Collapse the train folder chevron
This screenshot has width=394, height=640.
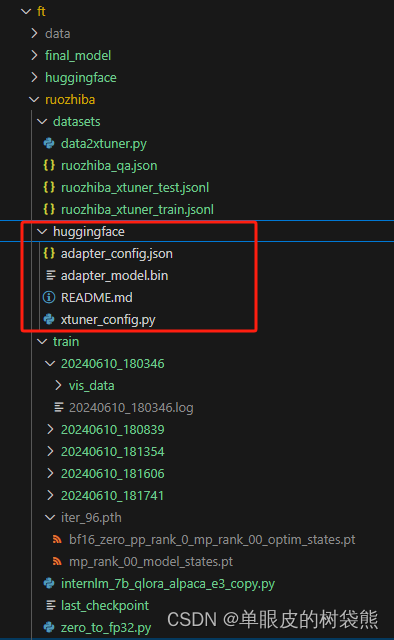pos(42,342)
